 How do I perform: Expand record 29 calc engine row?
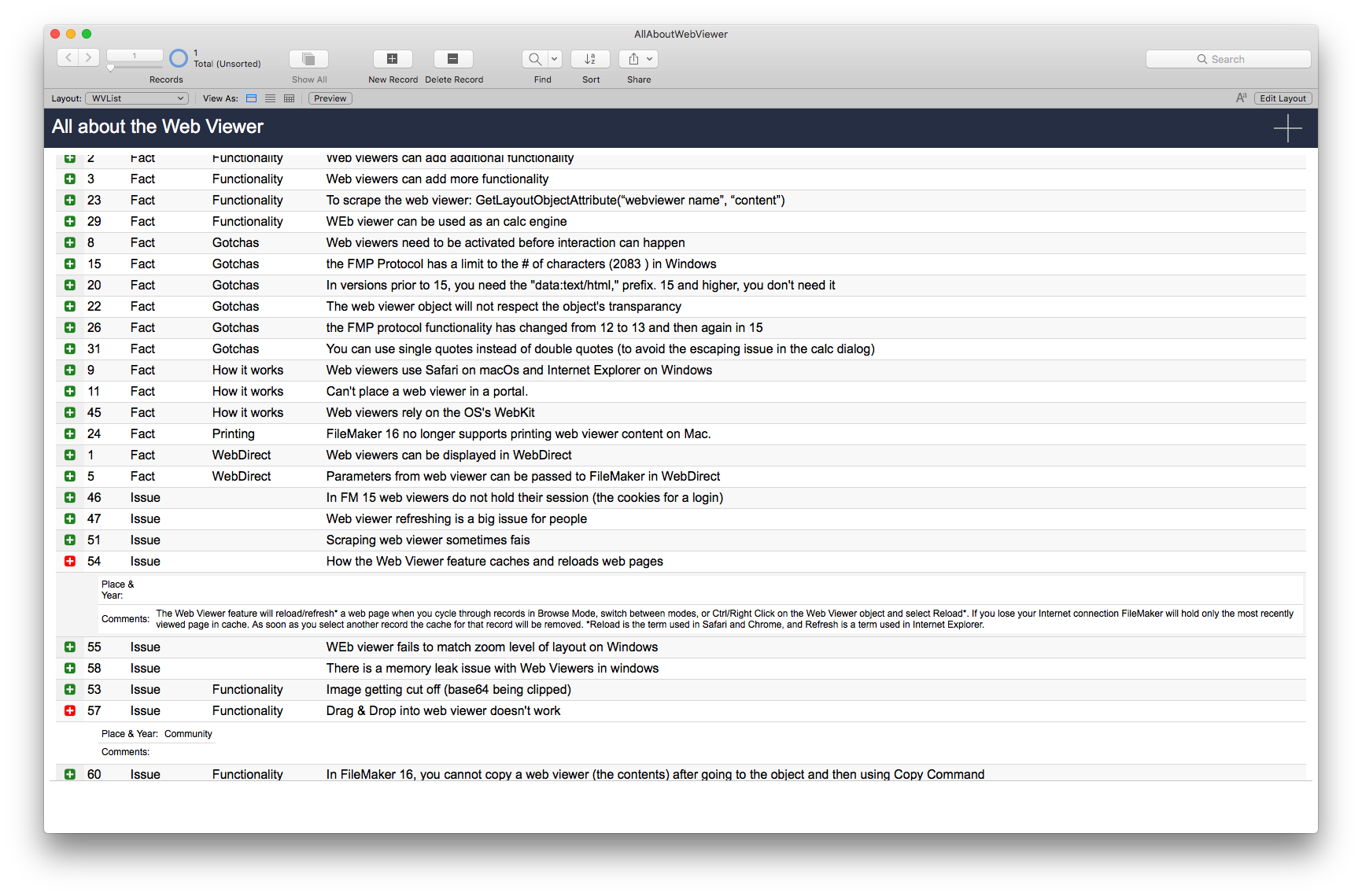pos(70,222)
